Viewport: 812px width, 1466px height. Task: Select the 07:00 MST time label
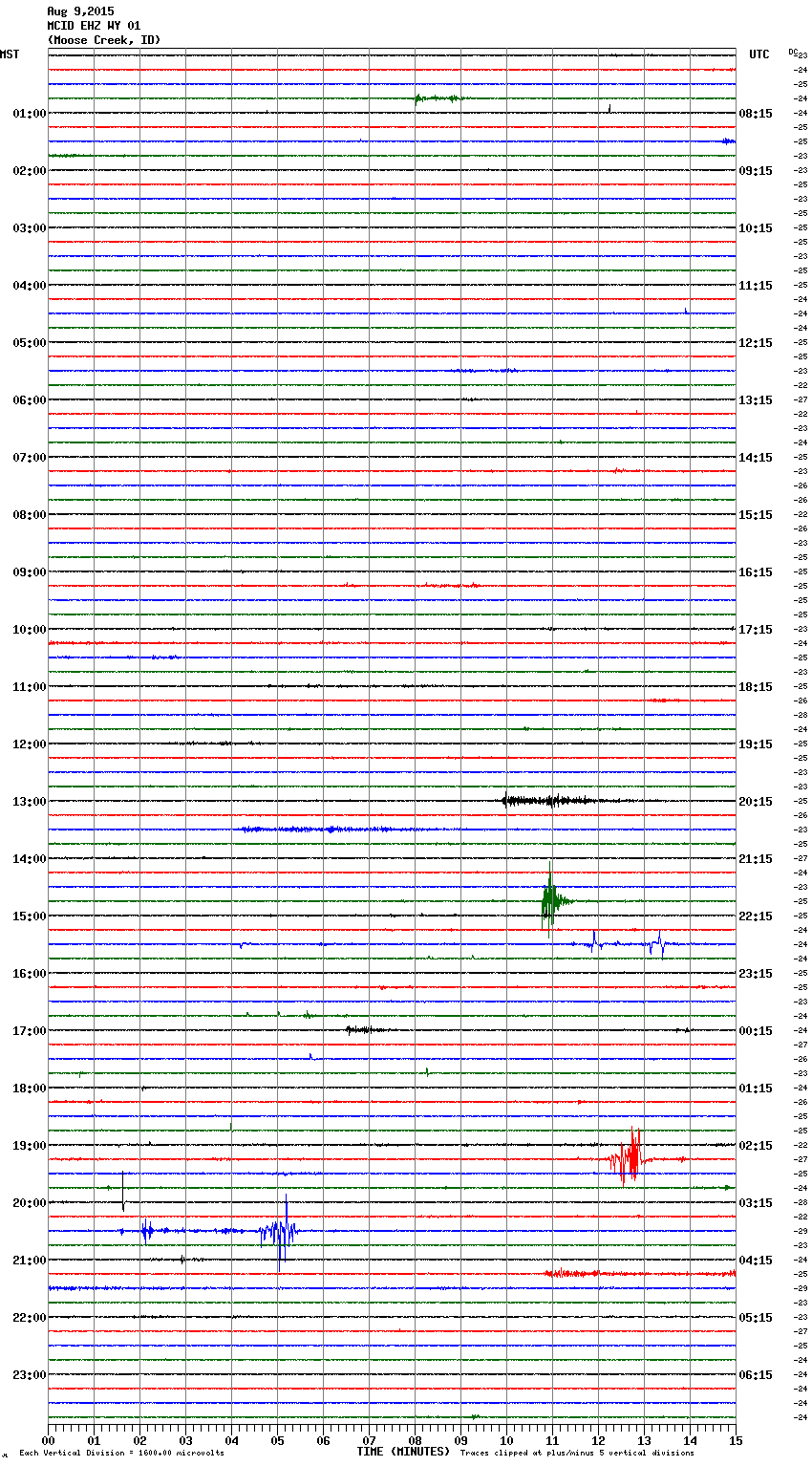pos(30,457)
